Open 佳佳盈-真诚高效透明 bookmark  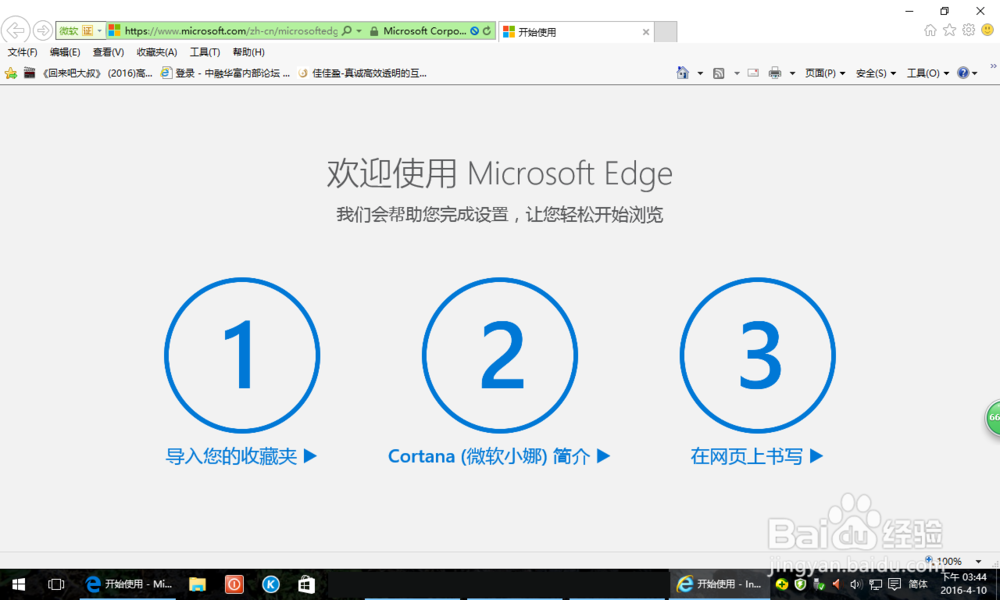pyautogui.click(x=362, y=73)
